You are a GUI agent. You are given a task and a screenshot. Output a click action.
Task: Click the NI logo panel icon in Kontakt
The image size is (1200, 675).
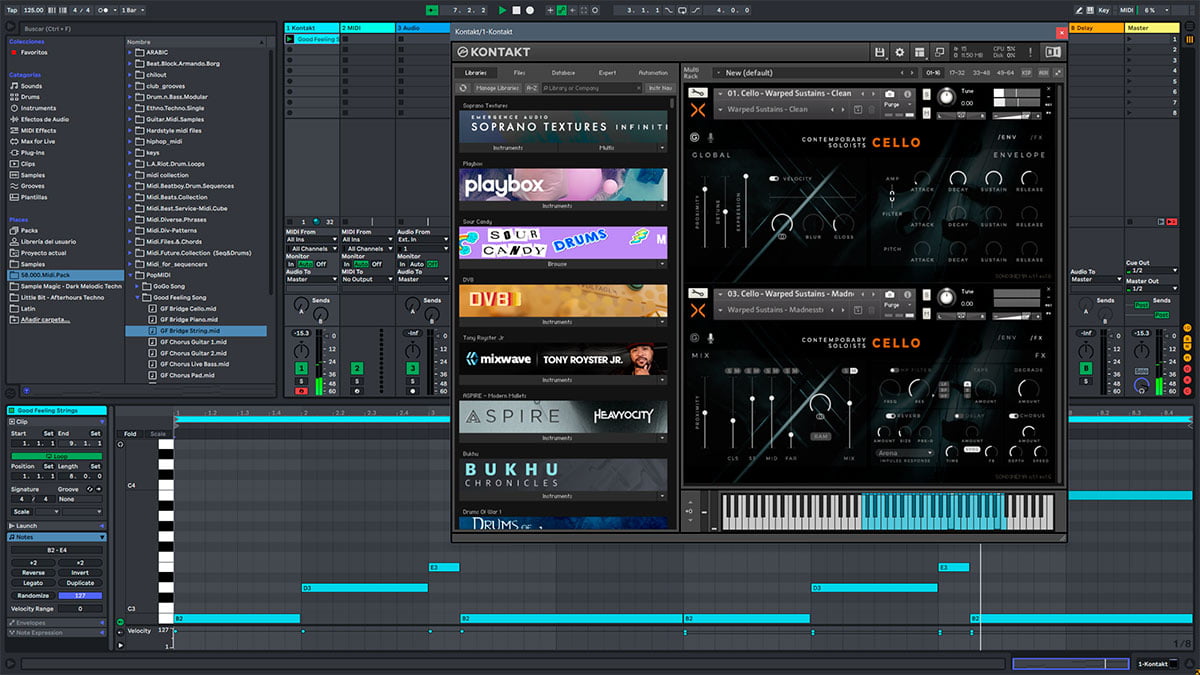(1053, 52)
